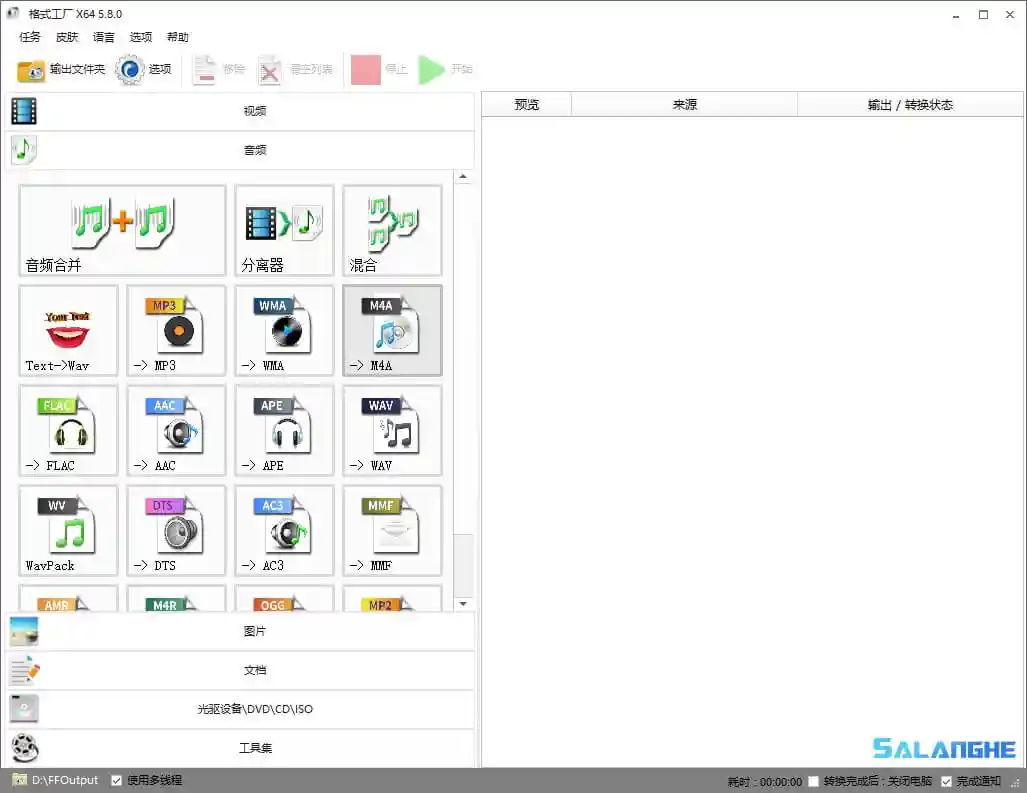Toggle shutdown after conversion checkbox

tap(815, 780)
